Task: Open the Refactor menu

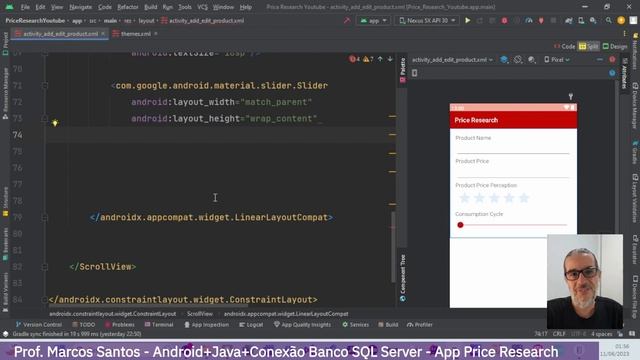Action: click(127, 7)
